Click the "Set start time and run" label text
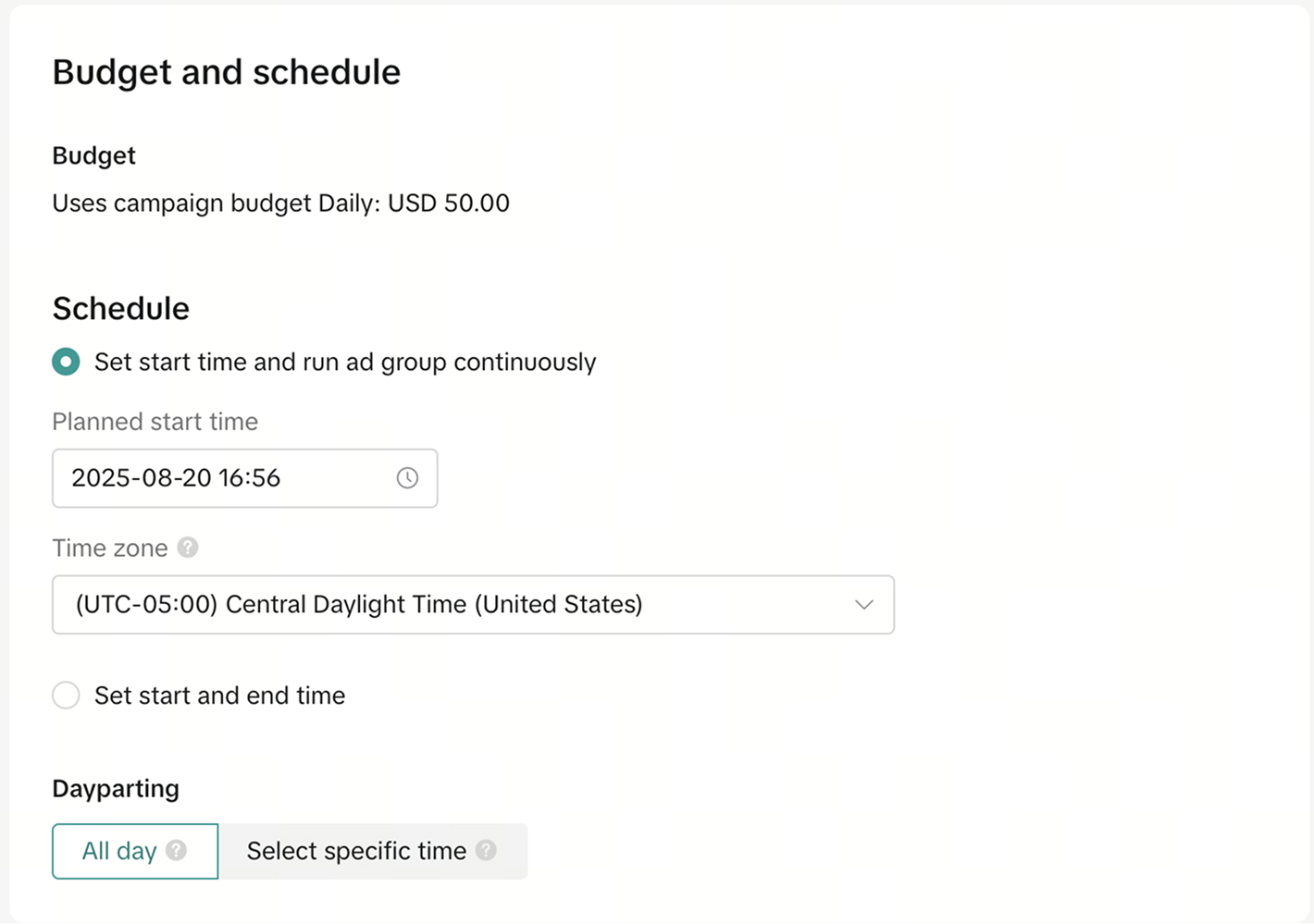This screenshot has height=924, width=1314. 345,362
